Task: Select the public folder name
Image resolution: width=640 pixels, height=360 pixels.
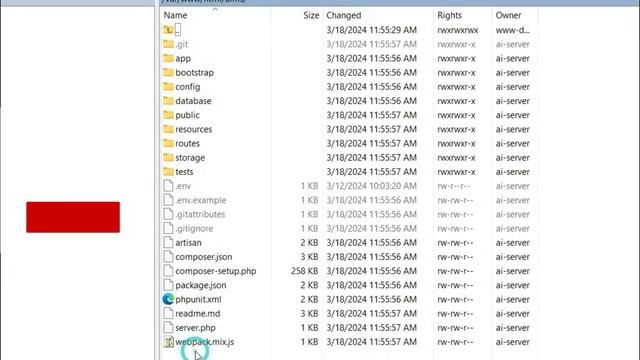Action: 187,115
